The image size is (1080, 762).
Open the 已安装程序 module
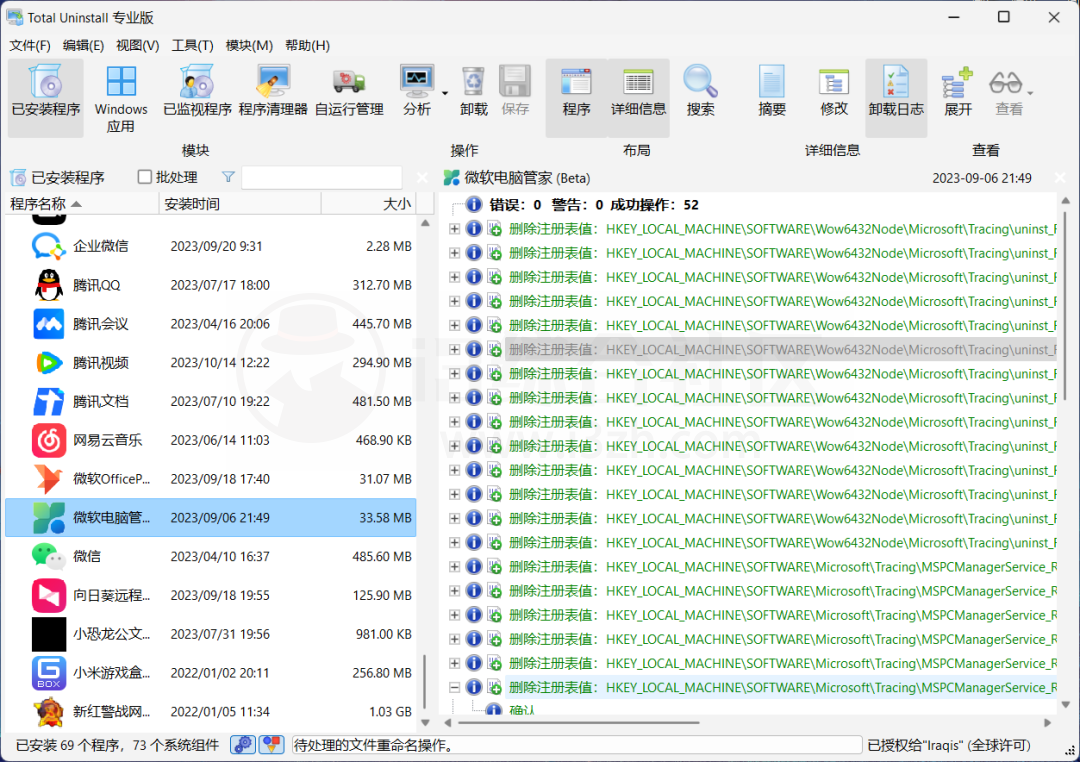46,97
